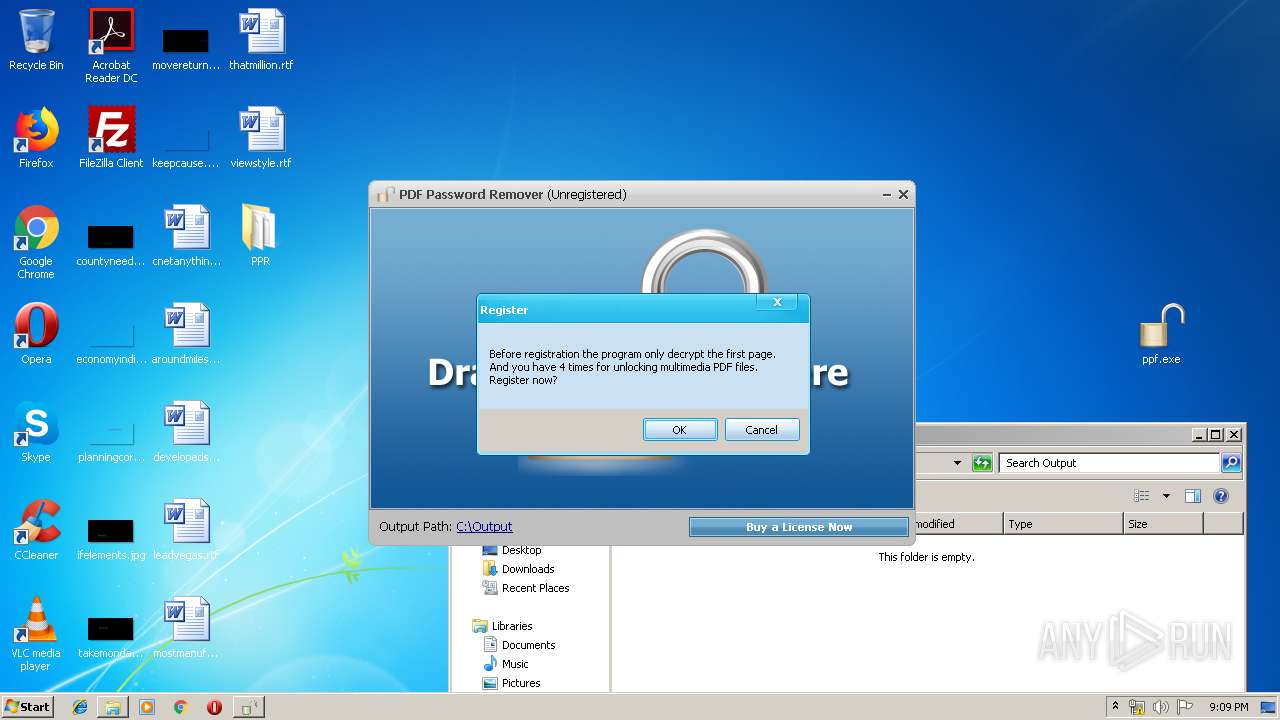
Task: Select the mostmanuf document icon
Action: (186, 628)
